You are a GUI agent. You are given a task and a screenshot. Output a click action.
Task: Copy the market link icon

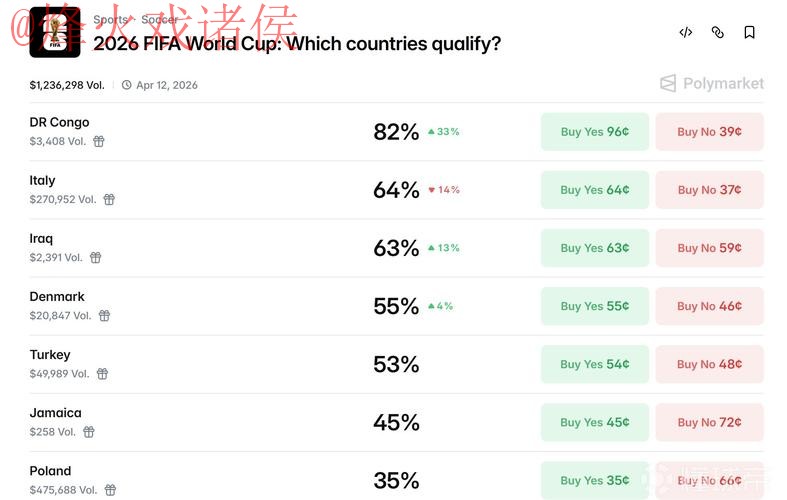718,33
